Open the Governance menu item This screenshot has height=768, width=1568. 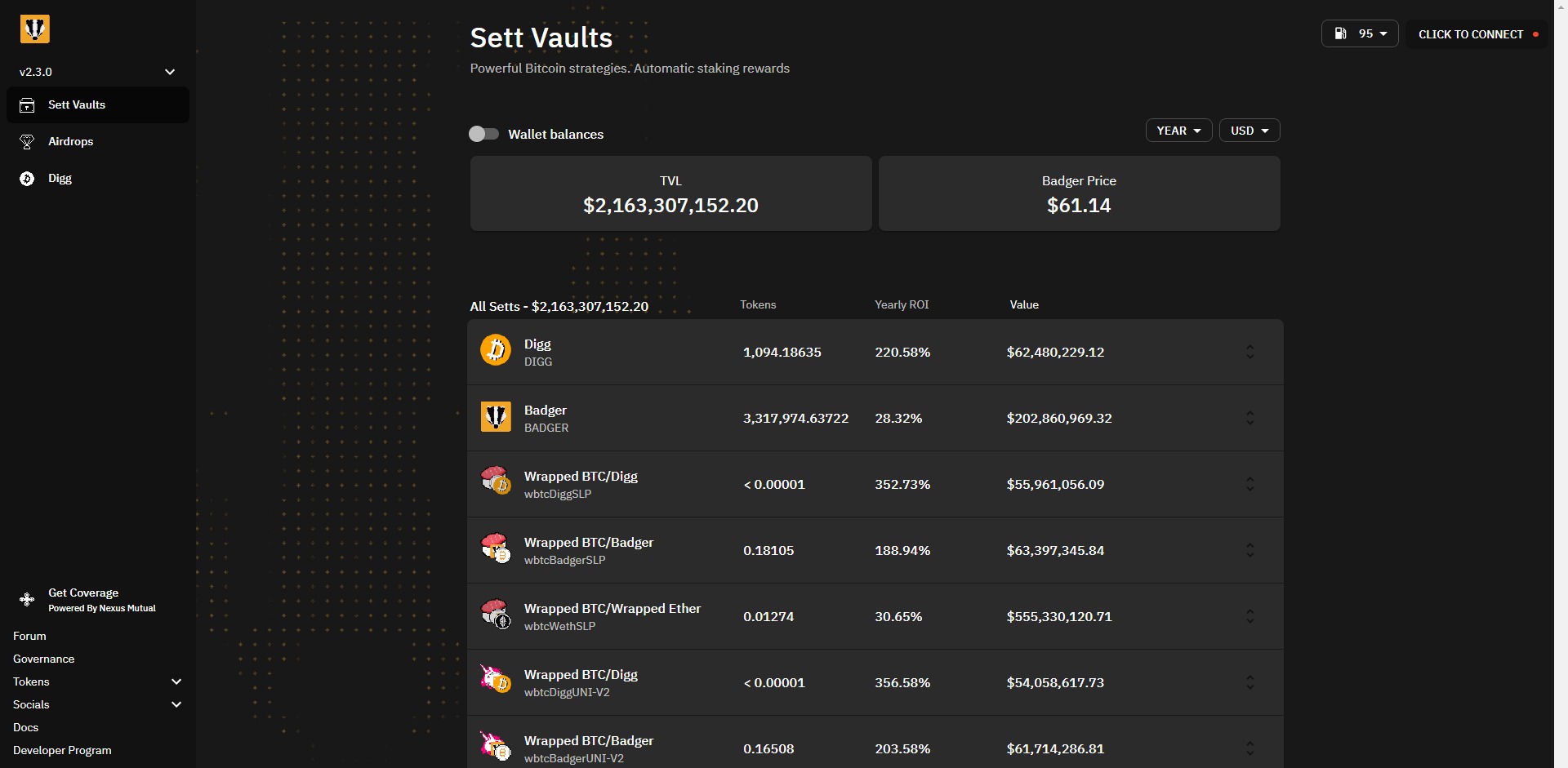coord(43,659)
